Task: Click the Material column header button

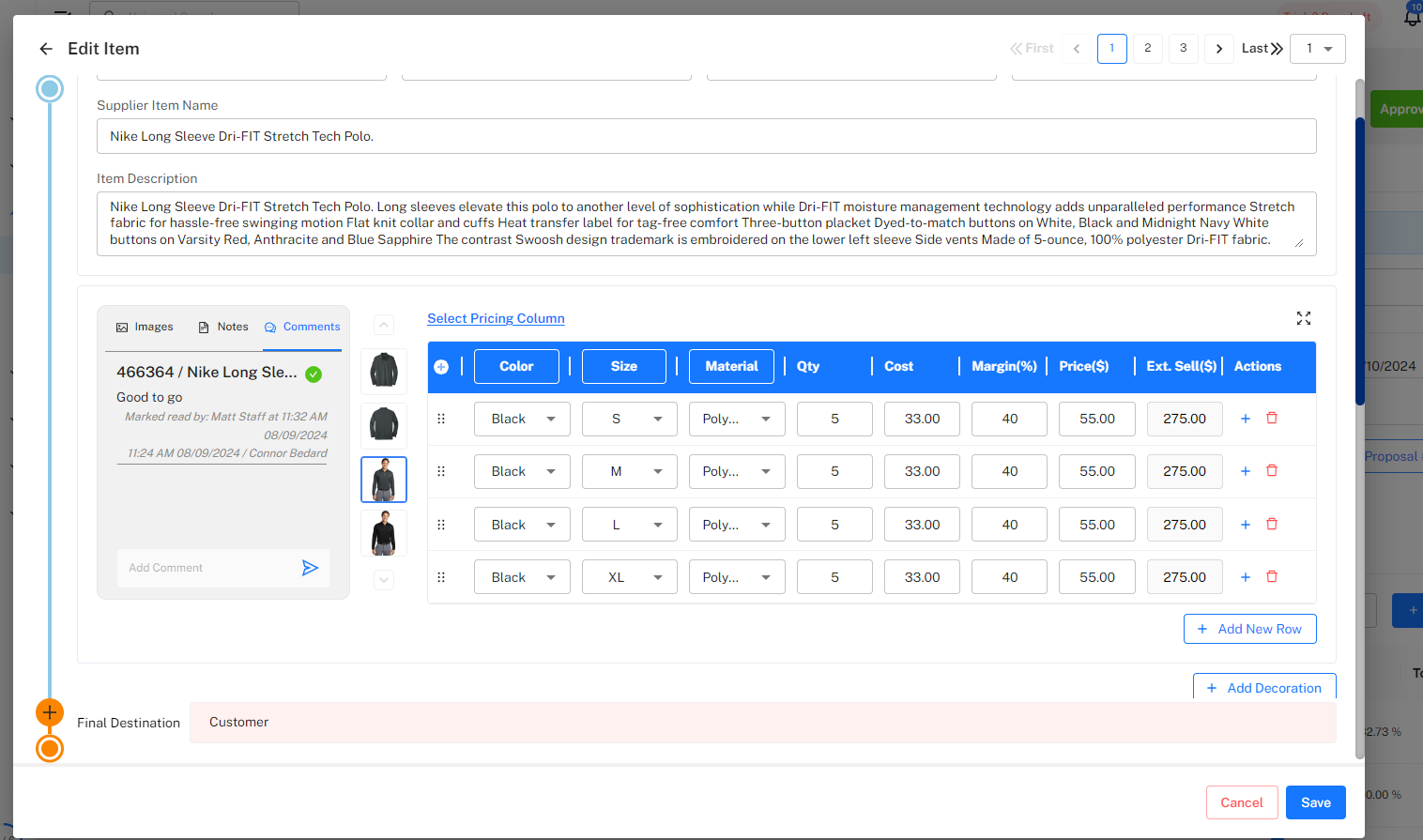Action: tap(731, 367)
